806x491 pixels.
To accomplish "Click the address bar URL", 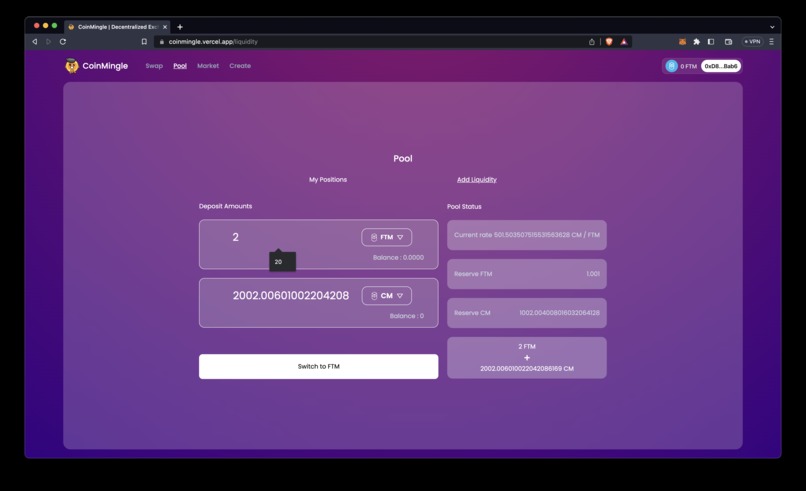I will coord(213,42).
